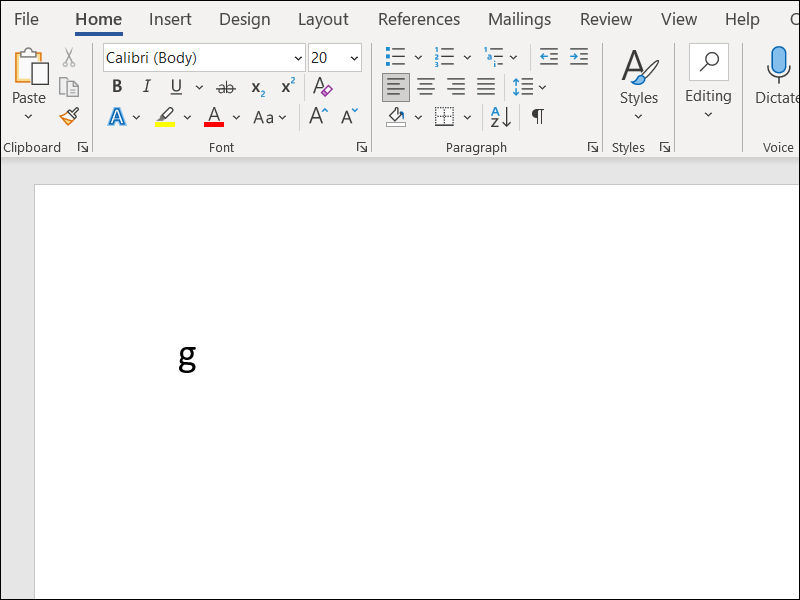This screenshot has height=600, width=800.
Task: Toggle paragraph marks visibility
Action: pyautogui.click(x=537, y=117)
